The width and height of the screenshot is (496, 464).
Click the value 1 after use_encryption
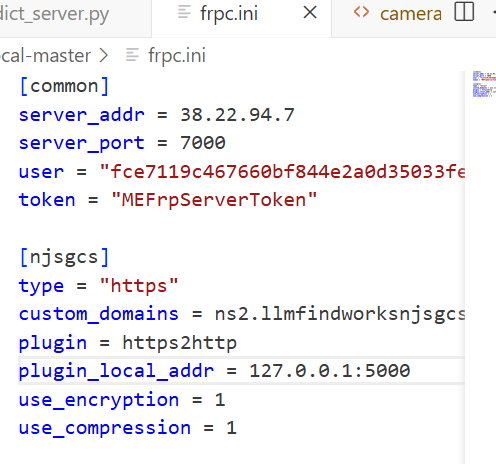(x=220, y=400)
